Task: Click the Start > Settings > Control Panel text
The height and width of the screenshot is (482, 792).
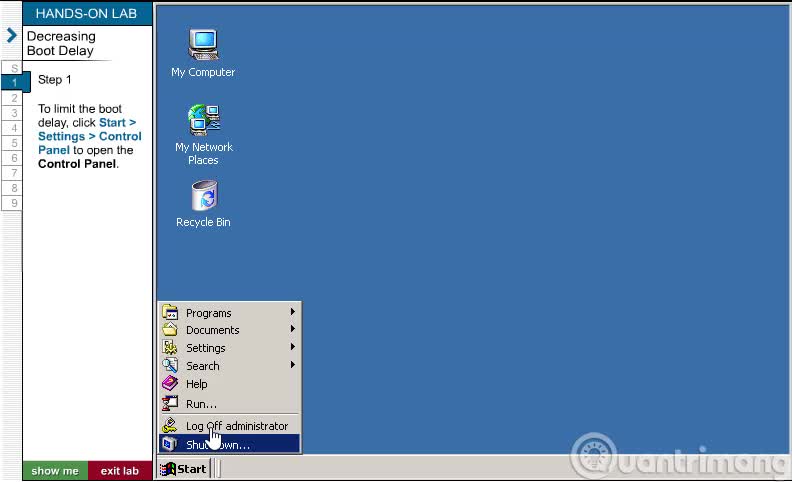Action: click(x=89, y=136)
